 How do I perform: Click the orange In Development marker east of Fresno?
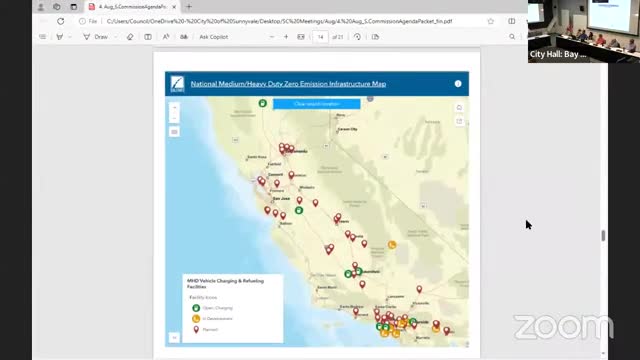(x=392, y=245)
